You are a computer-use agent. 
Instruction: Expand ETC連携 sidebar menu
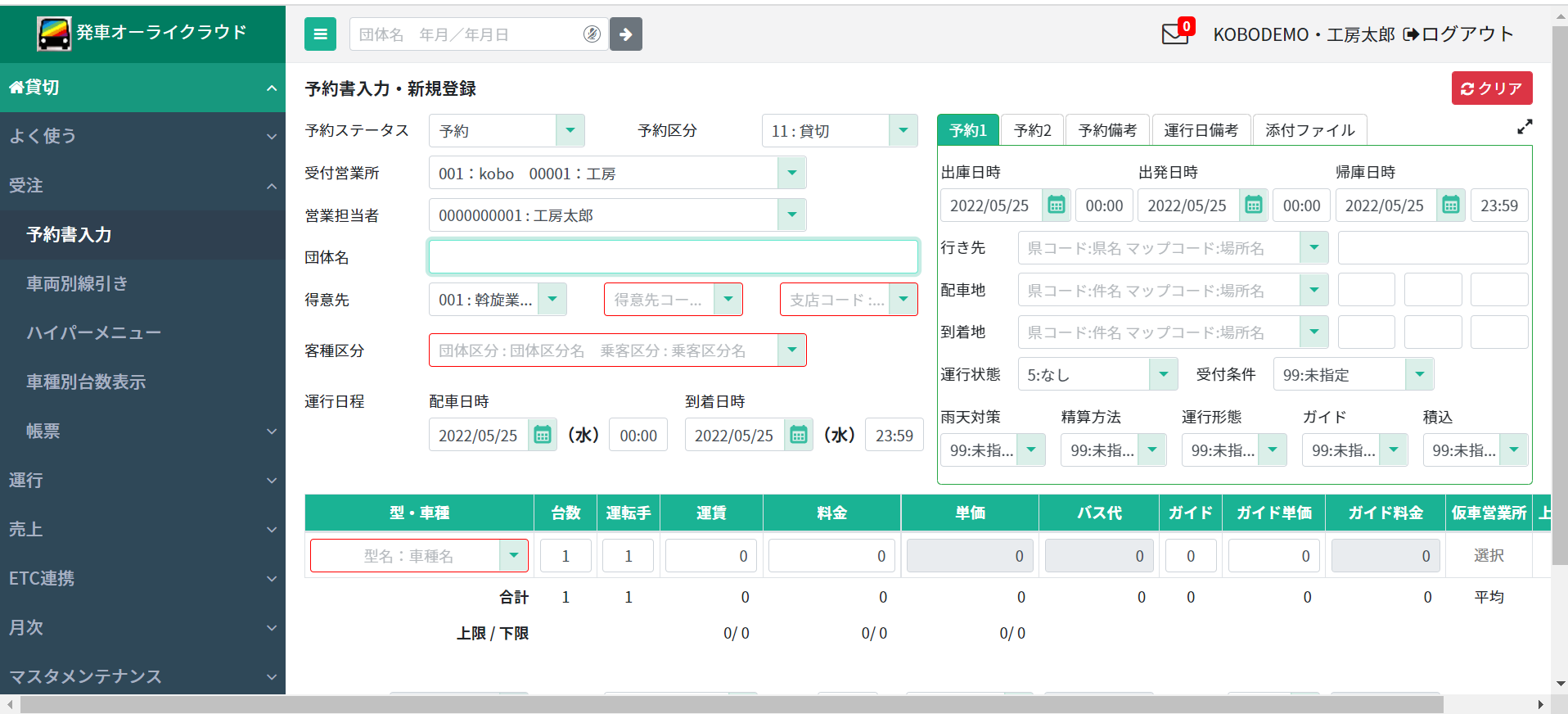point(142,579)
